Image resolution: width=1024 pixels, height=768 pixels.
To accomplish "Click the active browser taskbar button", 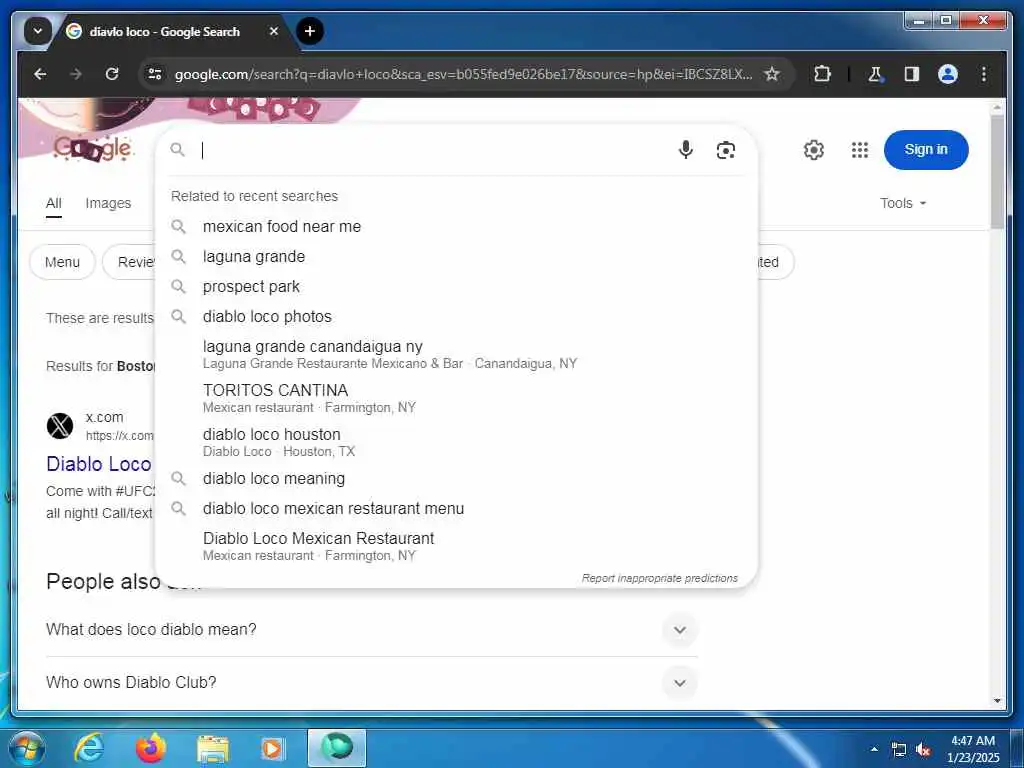I will tap(337, 748).
